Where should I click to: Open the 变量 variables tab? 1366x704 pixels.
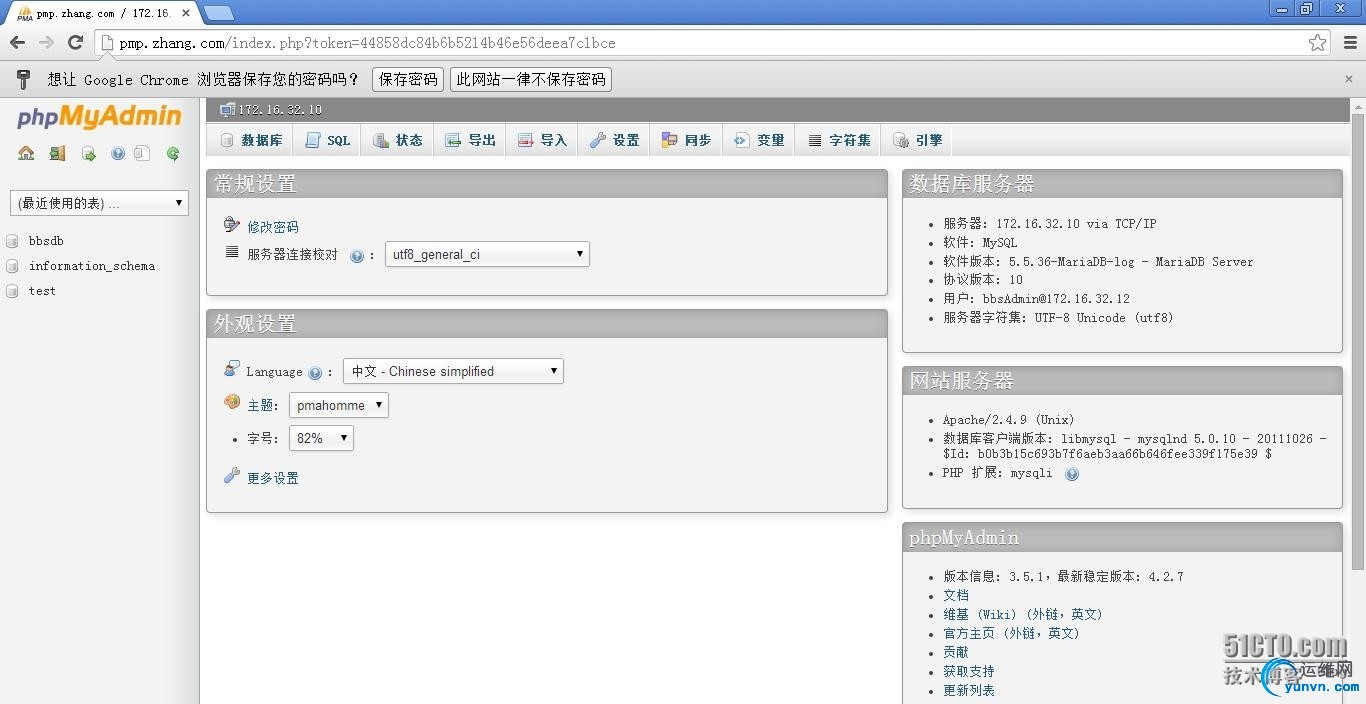tap(759, 140)
